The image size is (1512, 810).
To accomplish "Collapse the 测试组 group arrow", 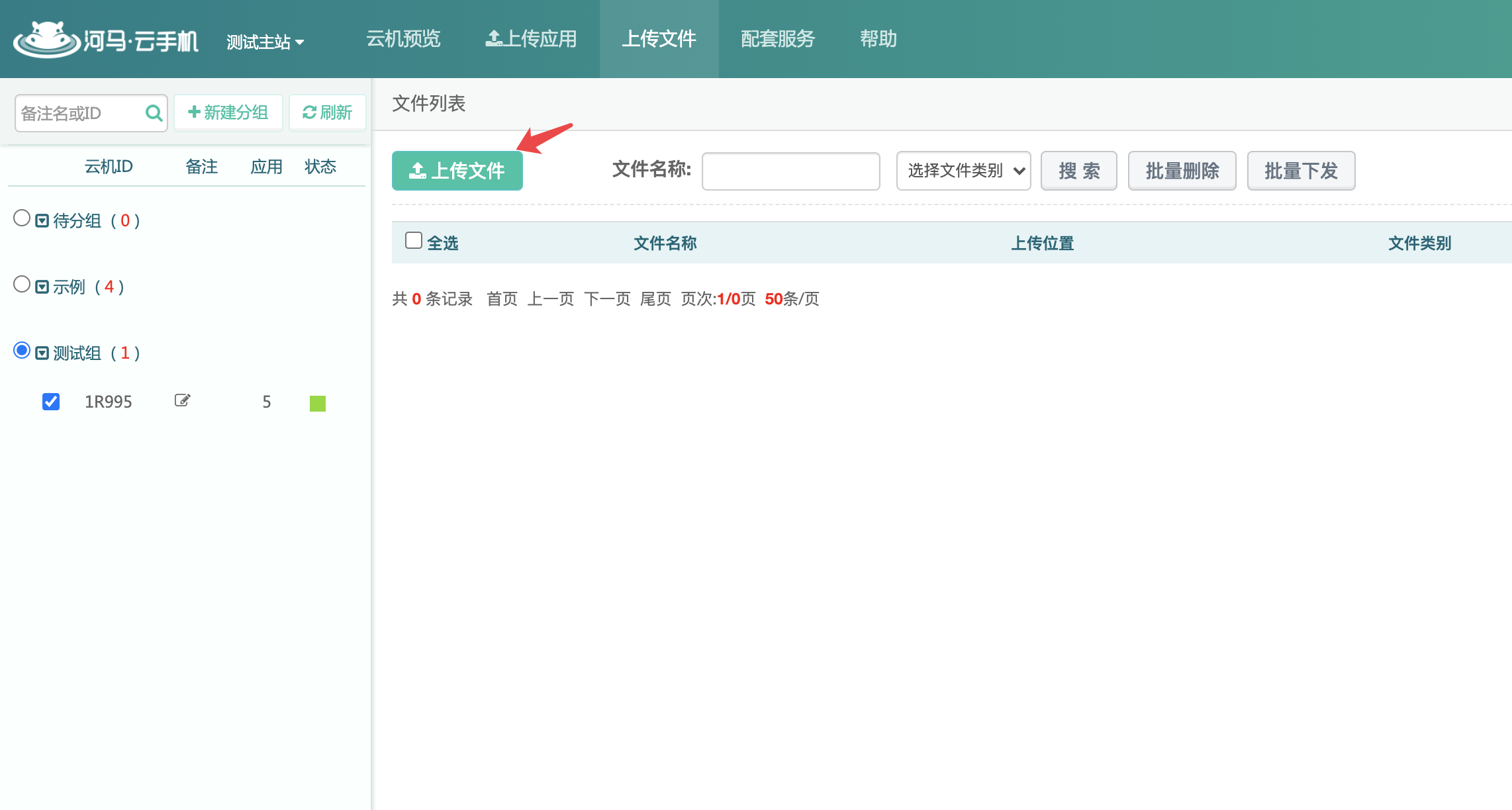I will tap(42, 353).
